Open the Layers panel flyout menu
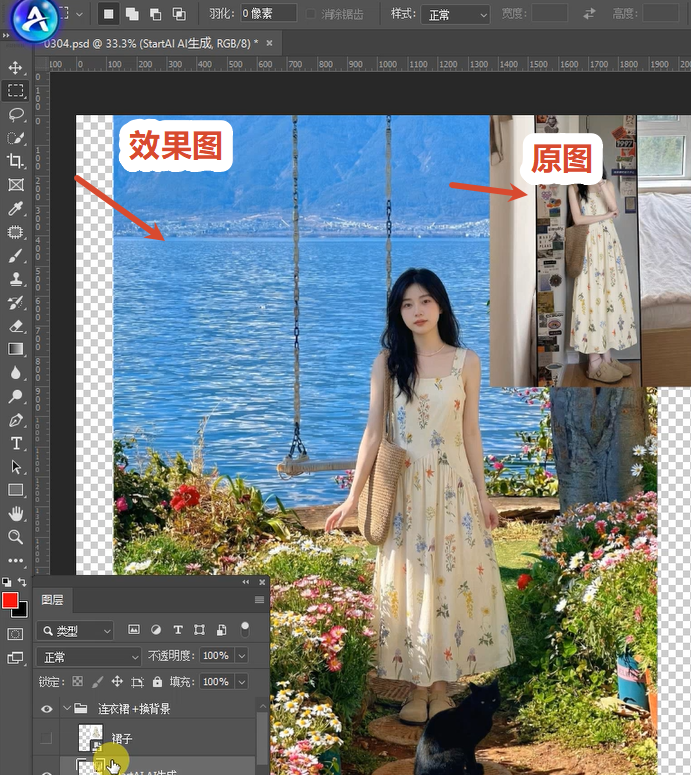691x775 pixels. coord(259,600)
